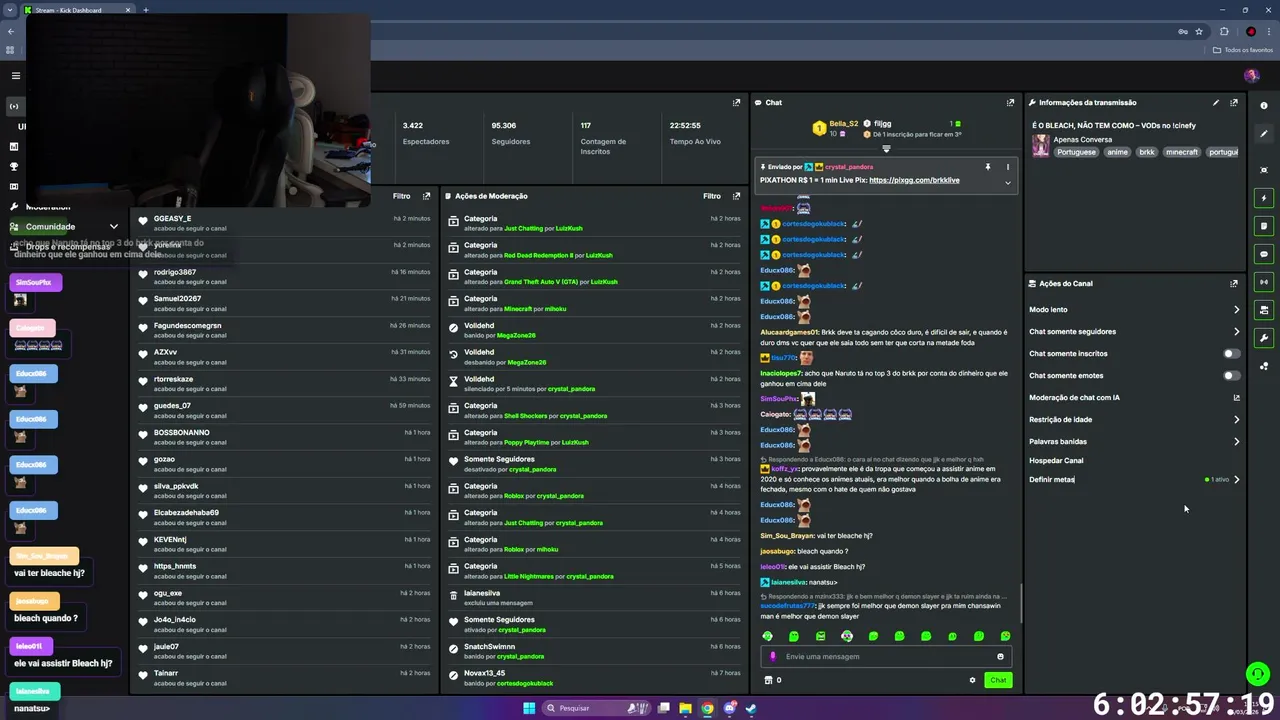The image size is (1280, 720).
Task: Open Filtro in moderation actions panel
Action: (x=712, y=196)
